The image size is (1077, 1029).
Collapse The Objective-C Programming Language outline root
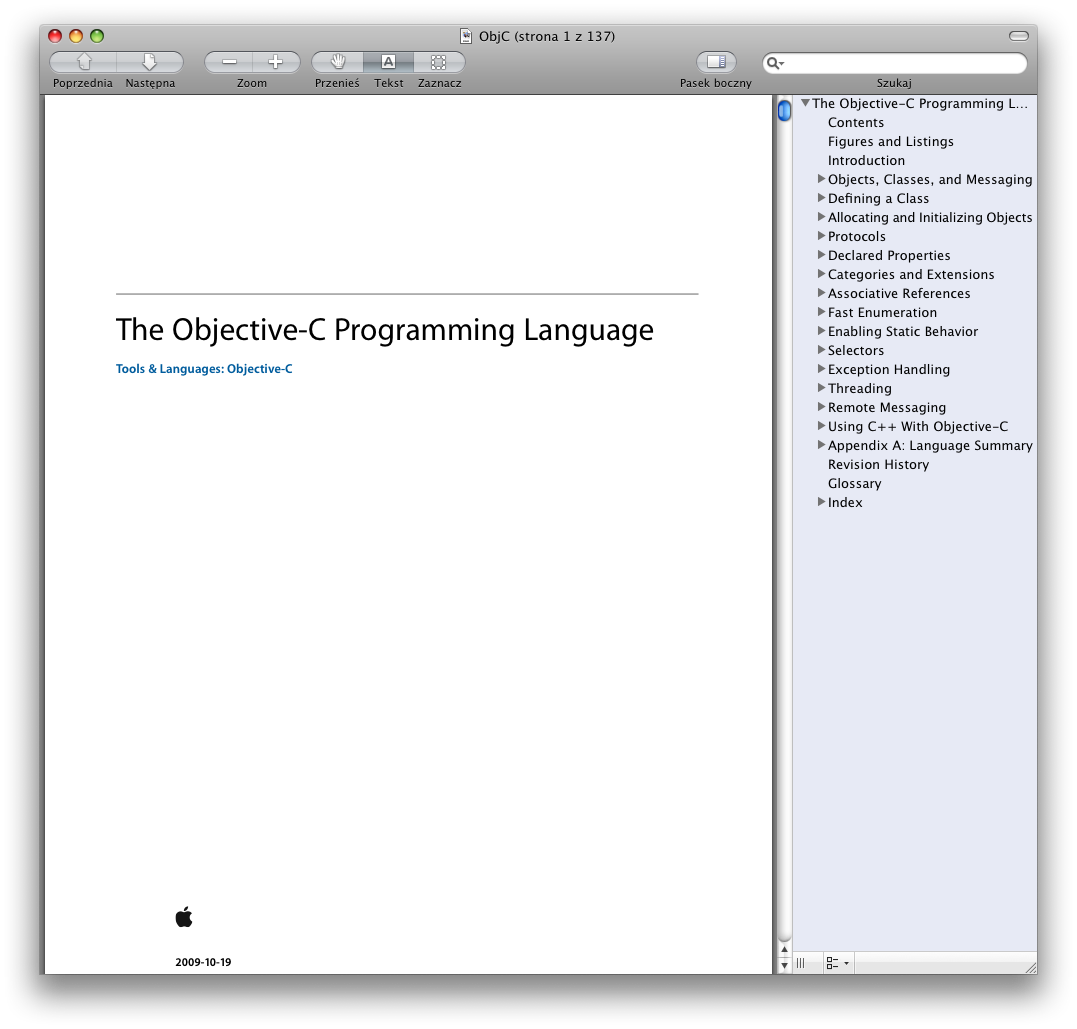[x=805, y=103]
